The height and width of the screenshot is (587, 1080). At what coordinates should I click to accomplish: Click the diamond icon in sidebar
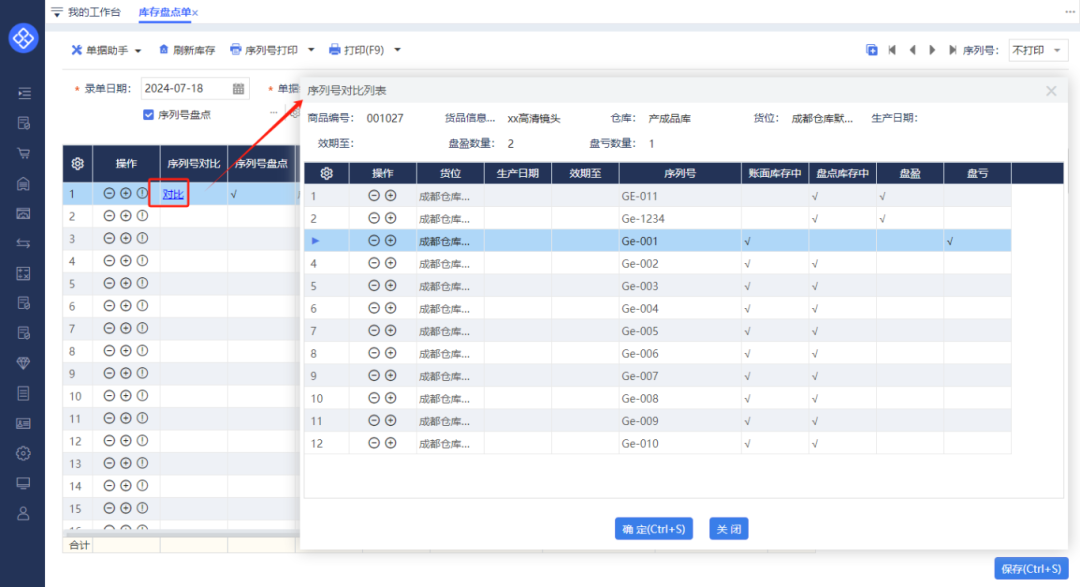(23, 363)
